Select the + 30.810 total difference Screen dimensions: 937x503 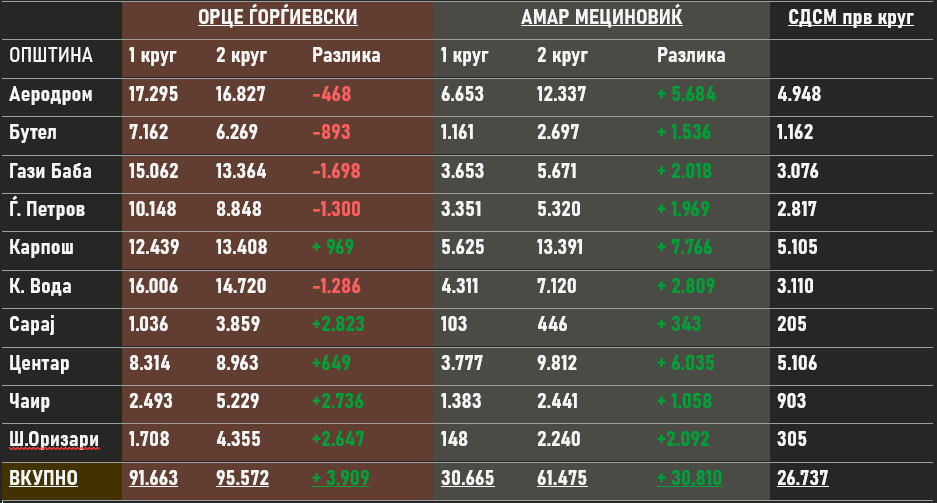click(690, 478)
